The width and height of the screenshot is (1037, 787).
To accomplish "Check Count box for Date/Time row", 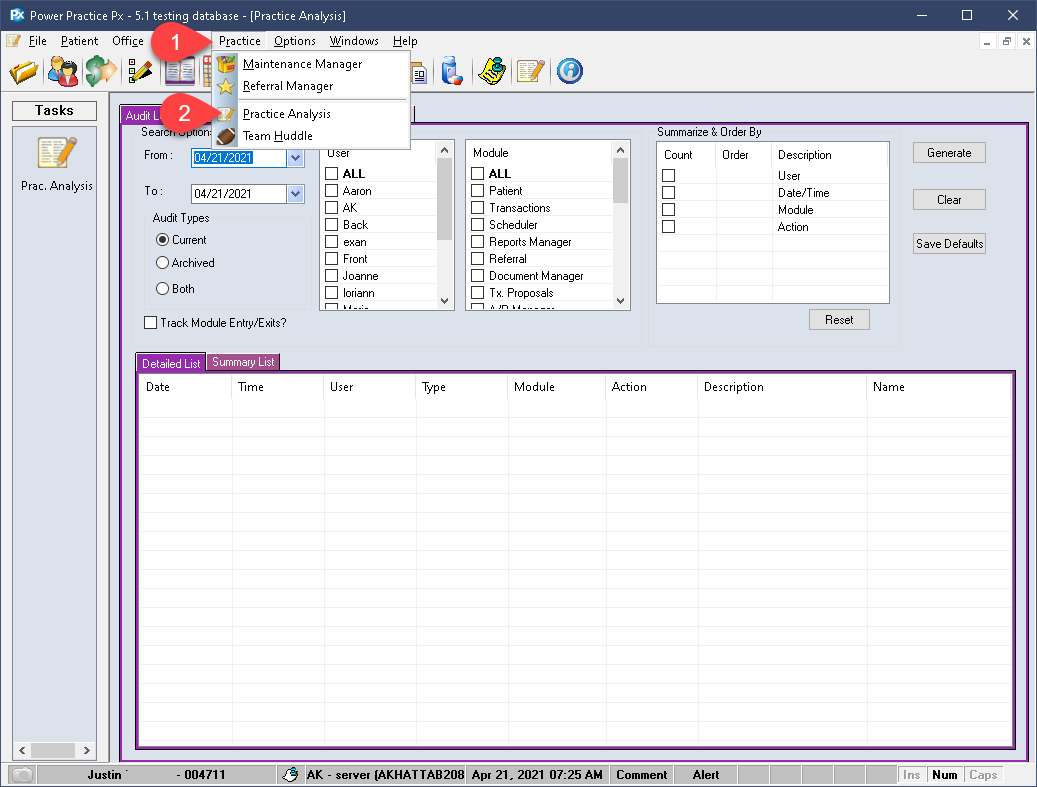I will coord(669,192).
